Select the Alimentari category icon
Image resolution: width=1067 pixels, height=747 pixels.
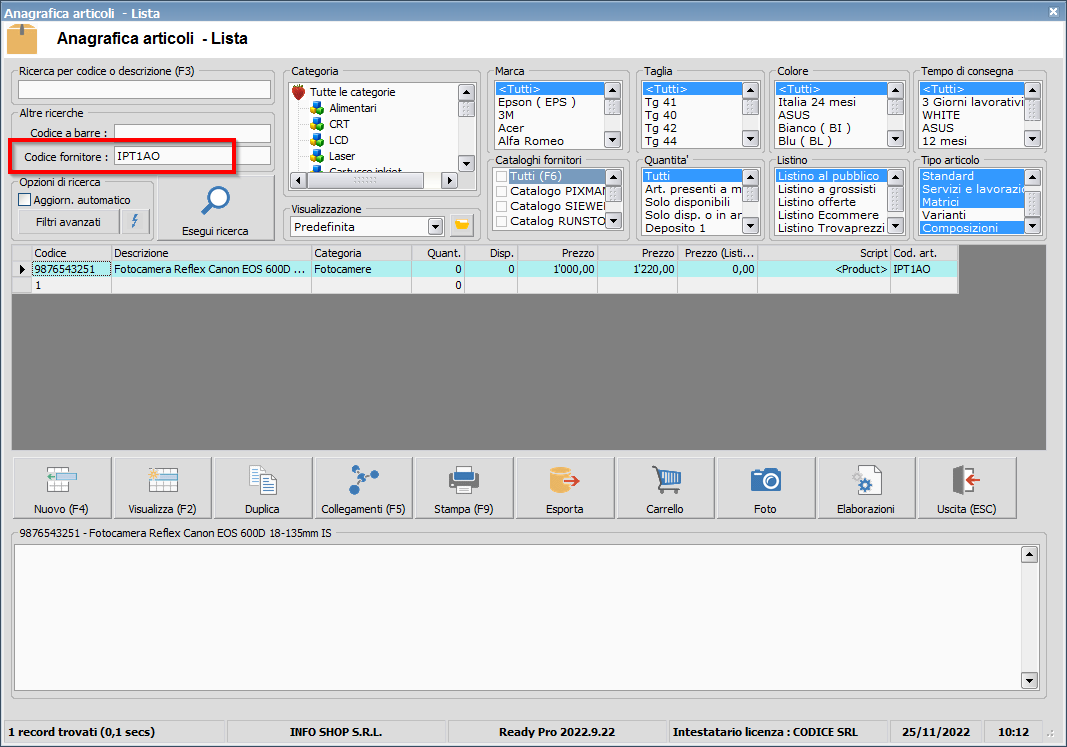coord(317,108)
